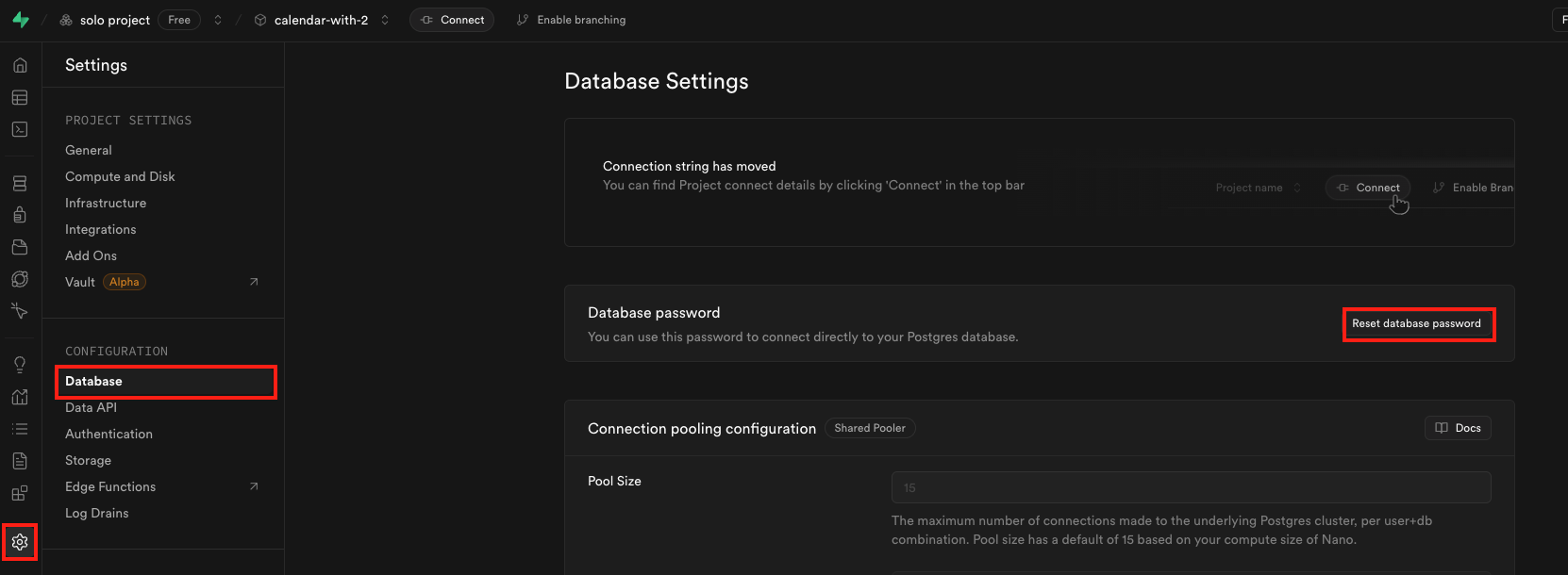
Task: Open connection pooling Docs link
Action: click(x=1458, y=428)
